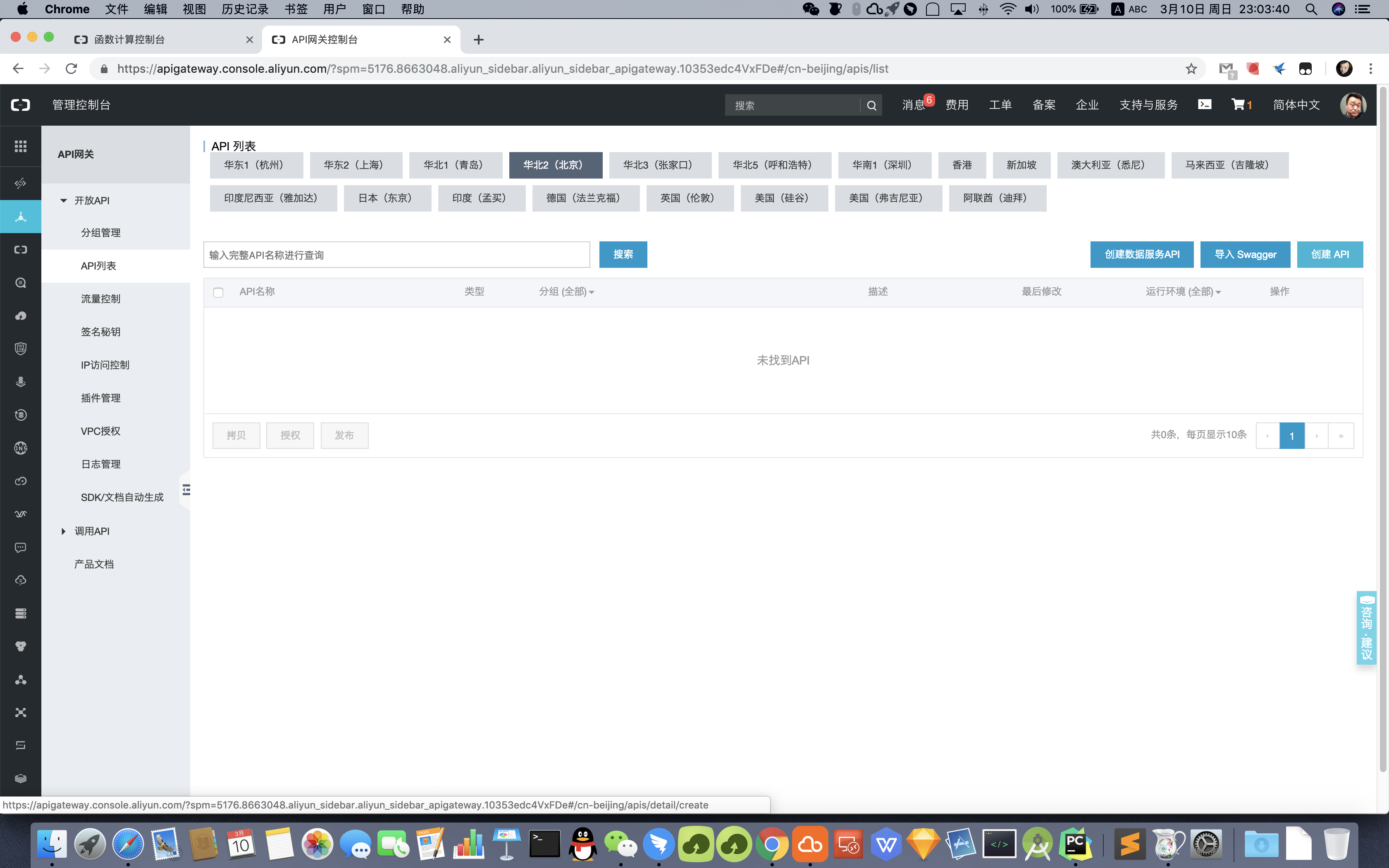1389x868 pixels.
Task: Select region tab 华东1（杭州）
Action: (x=256, y=165)
